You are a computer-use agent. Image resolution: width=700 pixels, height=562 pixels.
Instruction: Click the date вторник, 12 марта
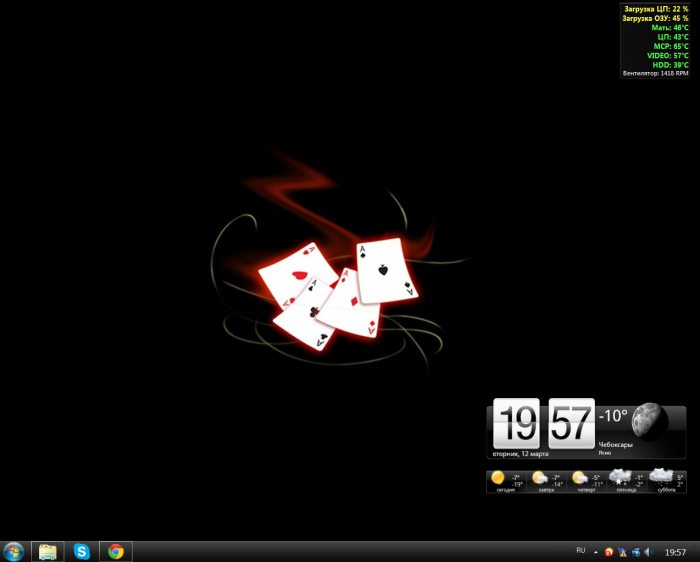[x=521, y=454]
